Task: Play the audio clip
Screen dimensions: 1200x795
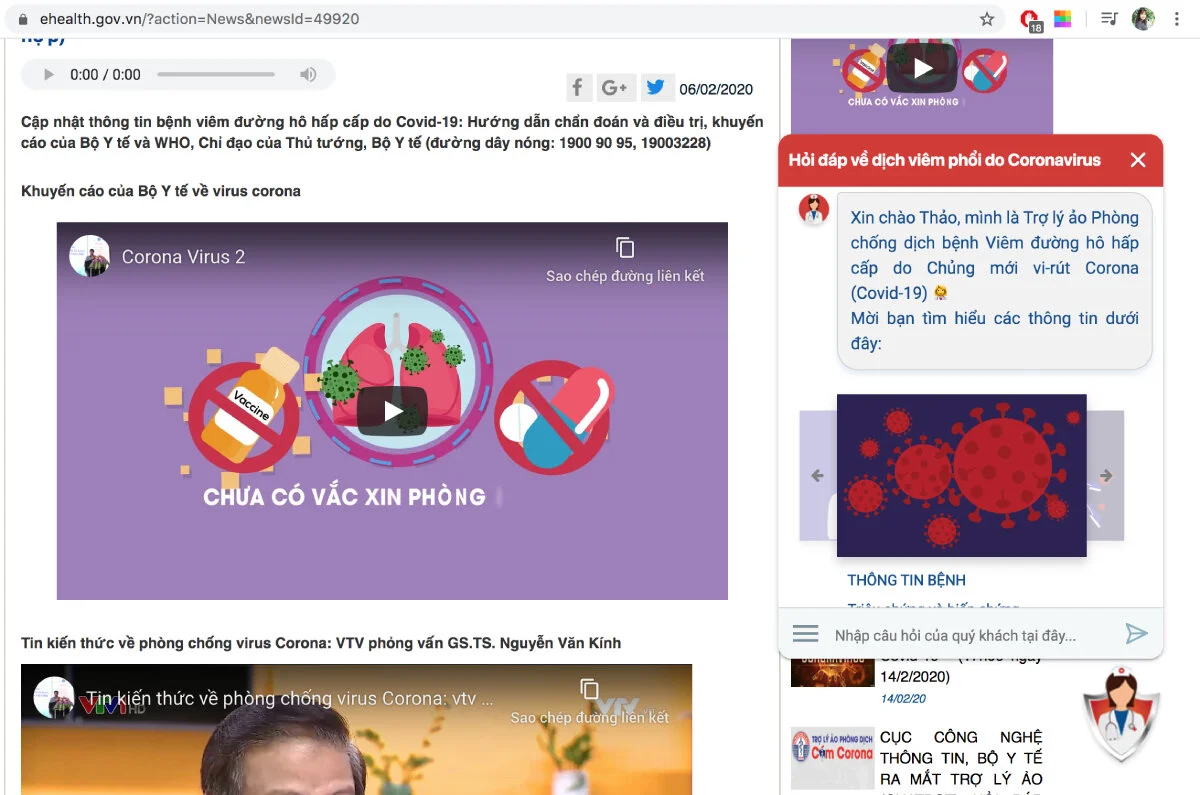Action: (x=48, y=75)
